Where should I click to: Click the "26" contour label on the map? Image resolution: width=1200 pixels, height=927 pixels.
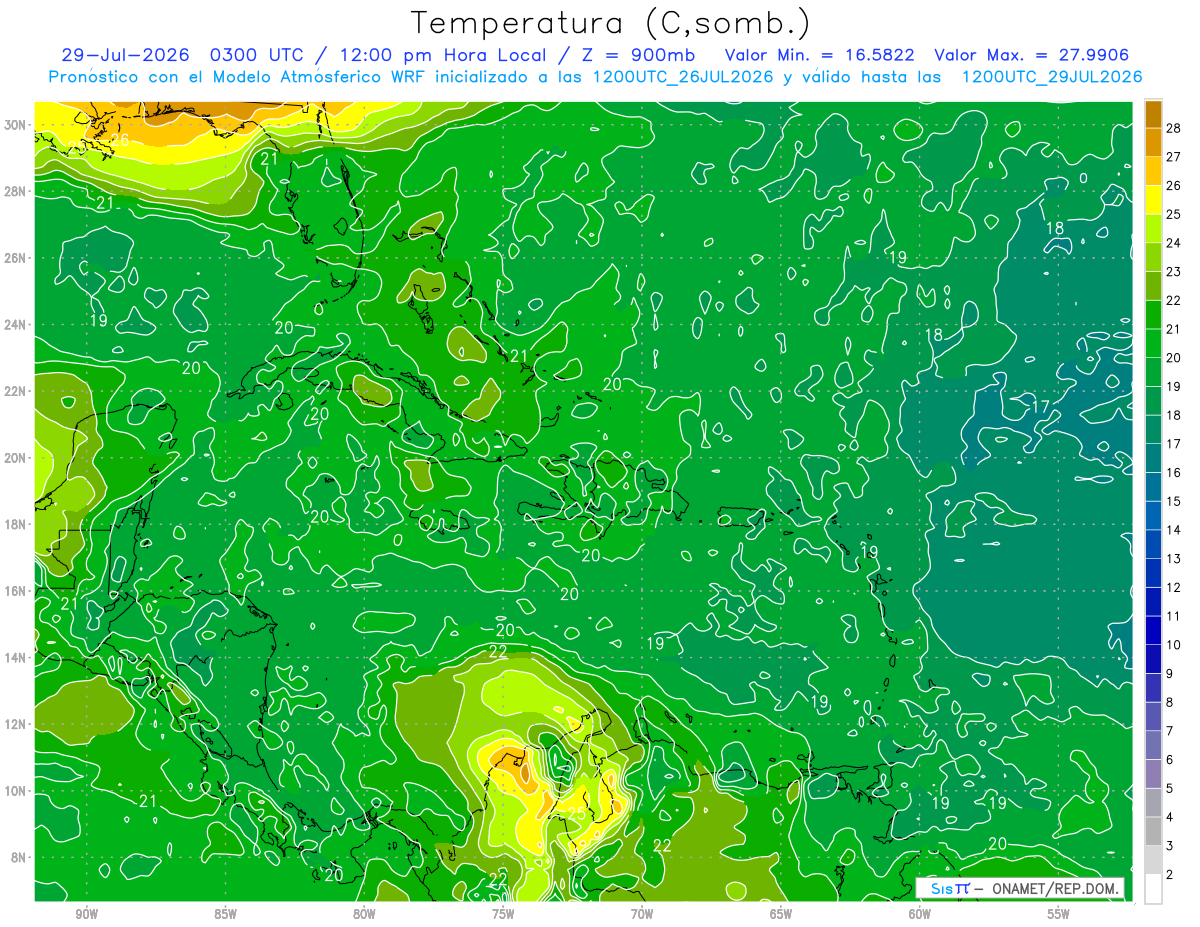click(x=119, y=139)
